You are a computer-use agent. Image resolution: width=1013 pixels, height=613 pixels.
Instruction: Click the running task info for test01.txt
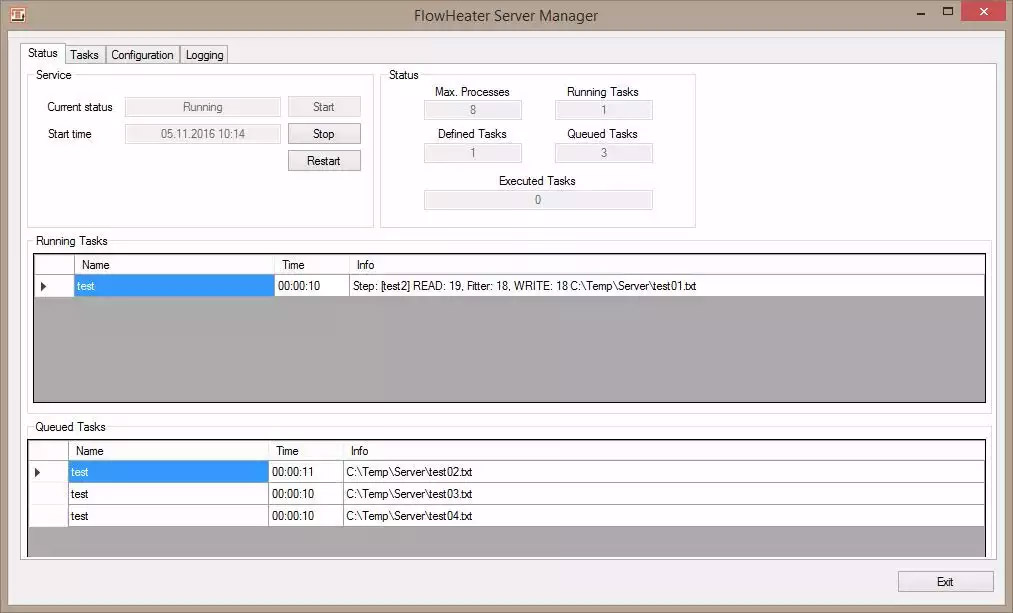point(667,286)
